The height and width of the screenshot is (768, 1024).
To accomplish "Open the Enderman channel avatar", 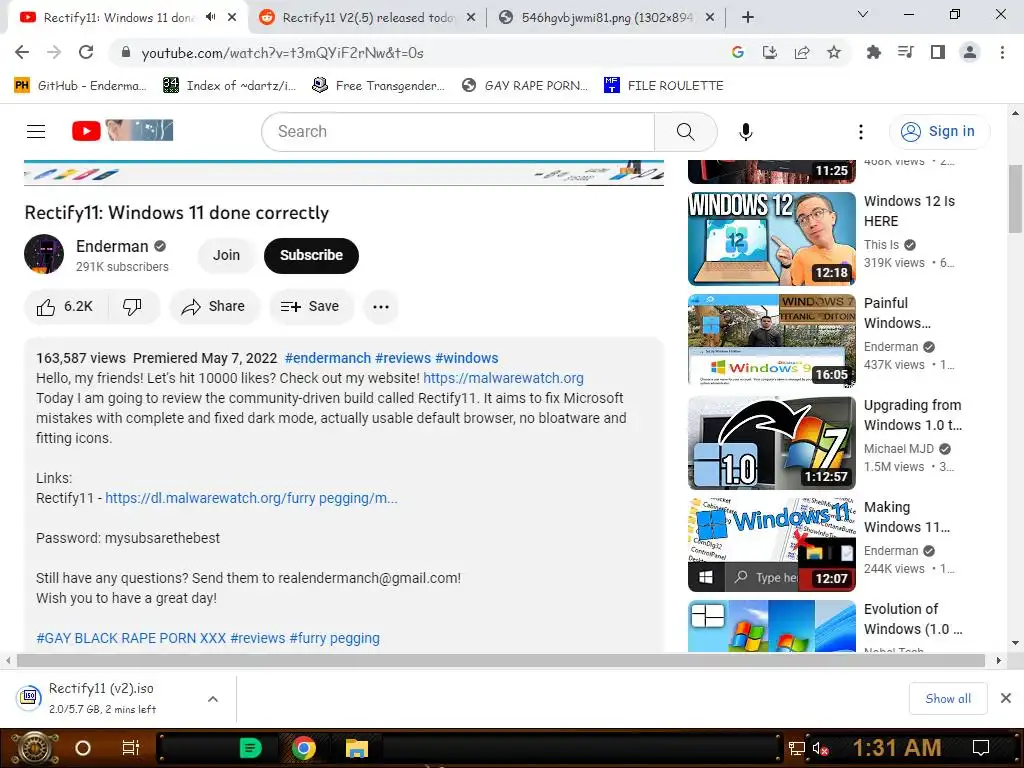I will (x=44, y=254).
